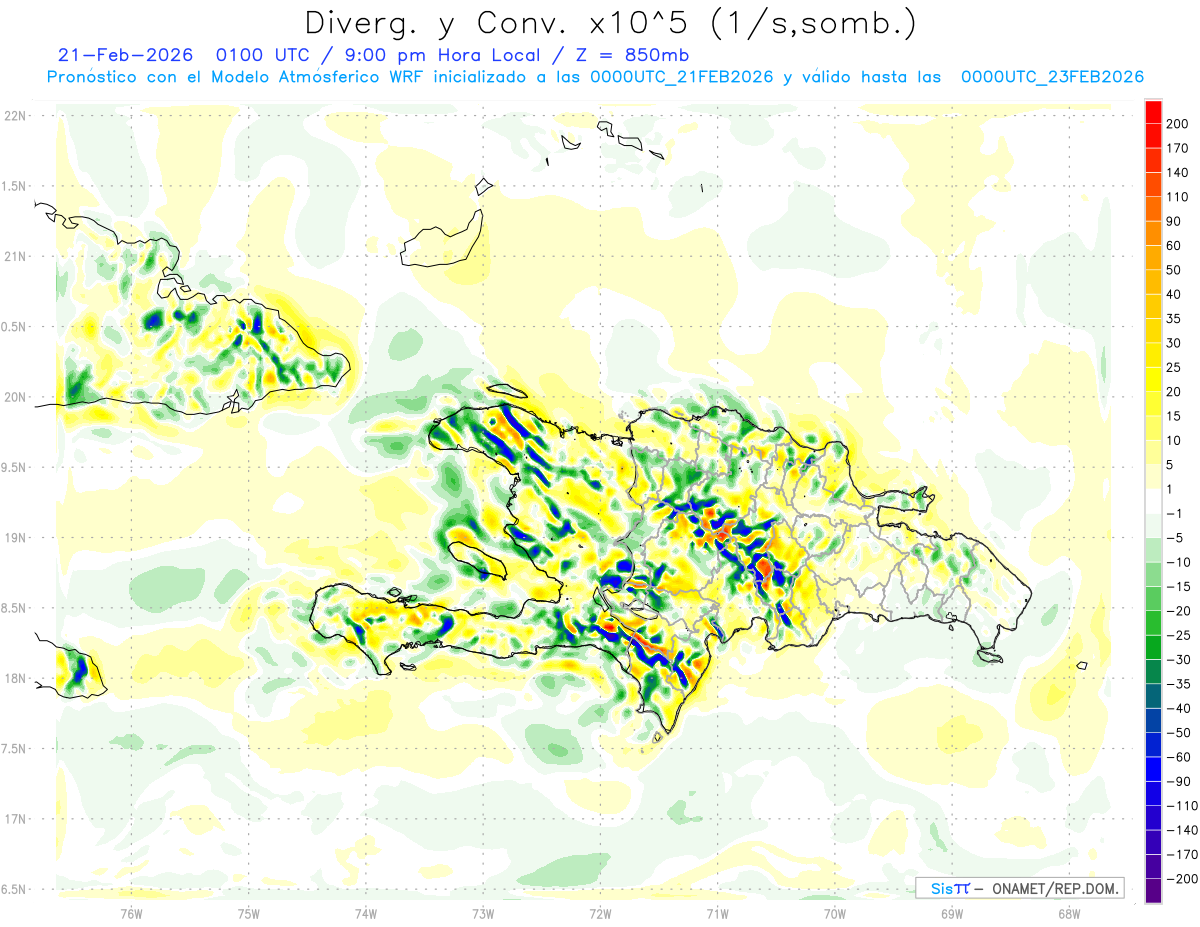This screenshot has width=1200, height=927.
Task: Click the '-5' colorbar label
Action: click(x=1175, y=537)
